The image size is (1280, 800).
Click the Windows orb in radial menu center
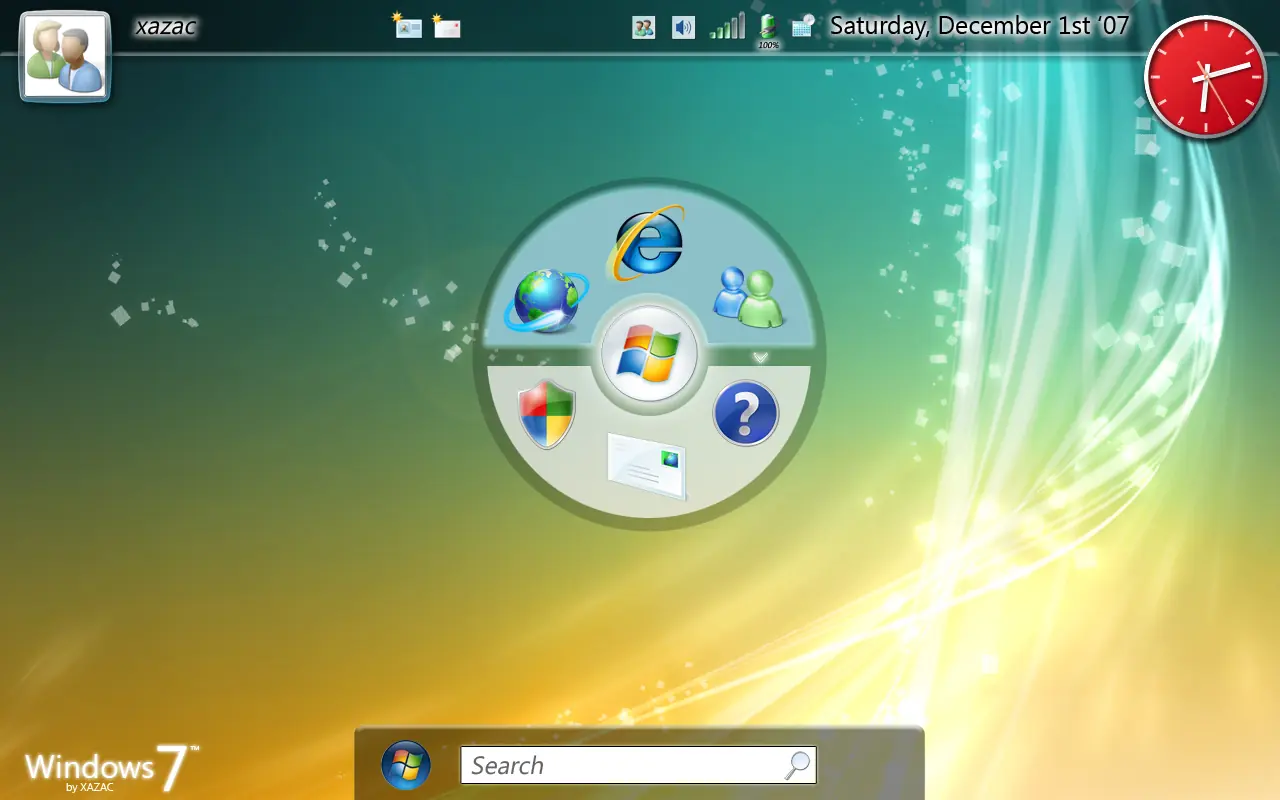pyautogui.click(x=649, y=354)
